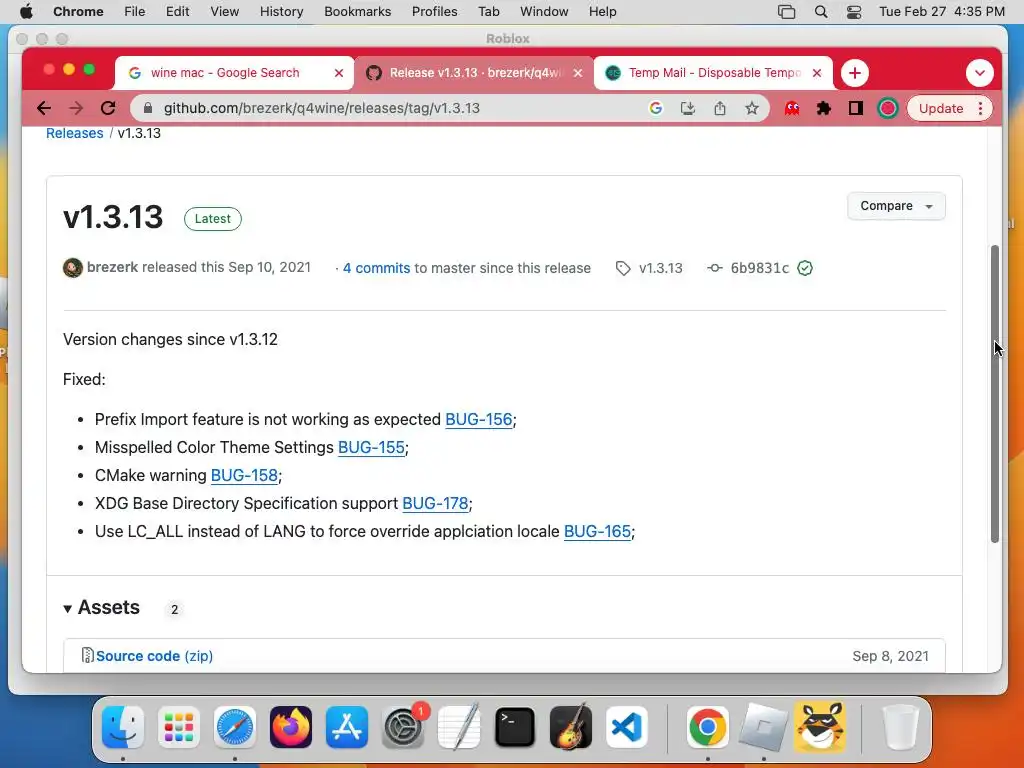This screenshot has height=768, width=1024.
Task: Click the Latest release badge
Action: [212, 219]
